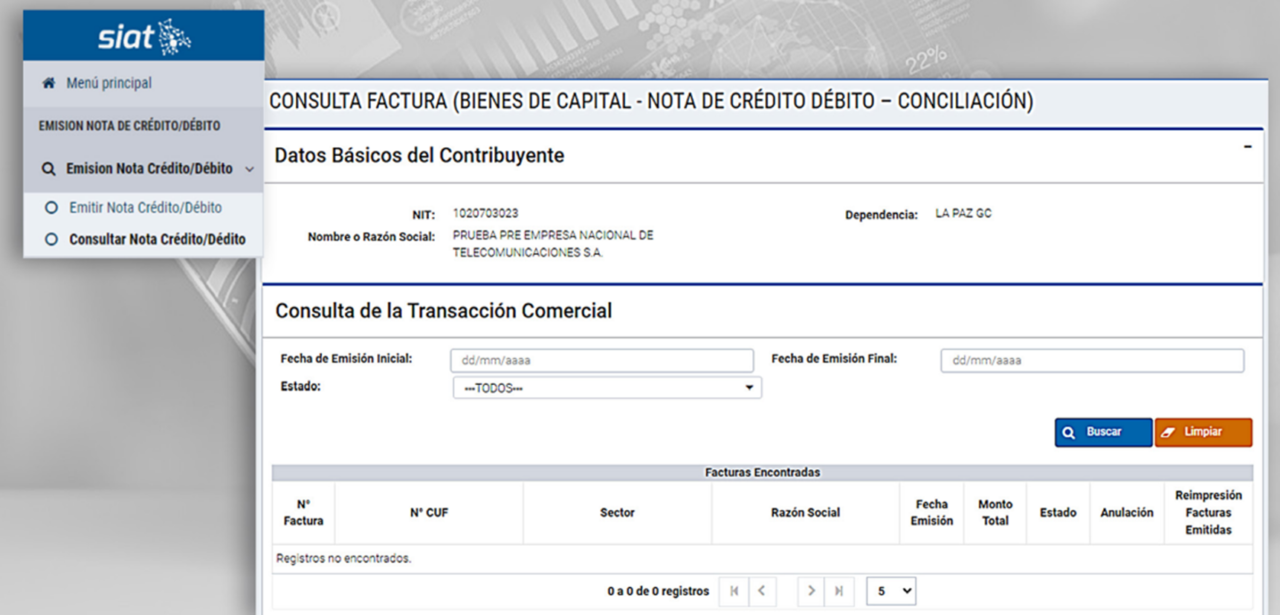Viewport: 1280px width, 615px height.
Task: Click the magnifier icon next to Emision Nota Crédito/Débito
Action: (48, 169)
